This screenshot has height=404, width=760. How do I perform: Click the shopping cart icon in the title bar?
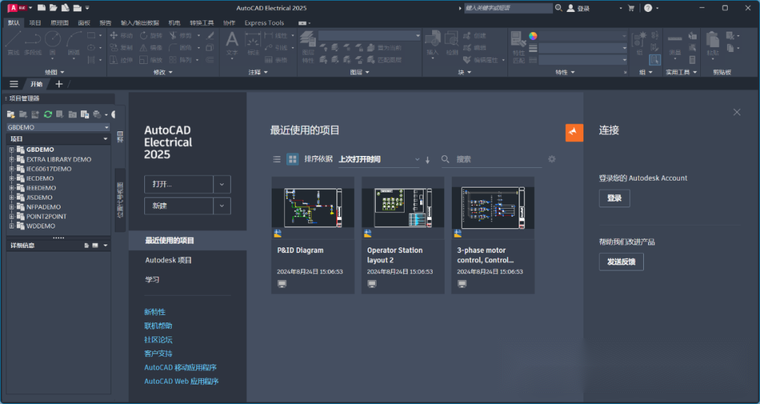click(x=631, y=8)
